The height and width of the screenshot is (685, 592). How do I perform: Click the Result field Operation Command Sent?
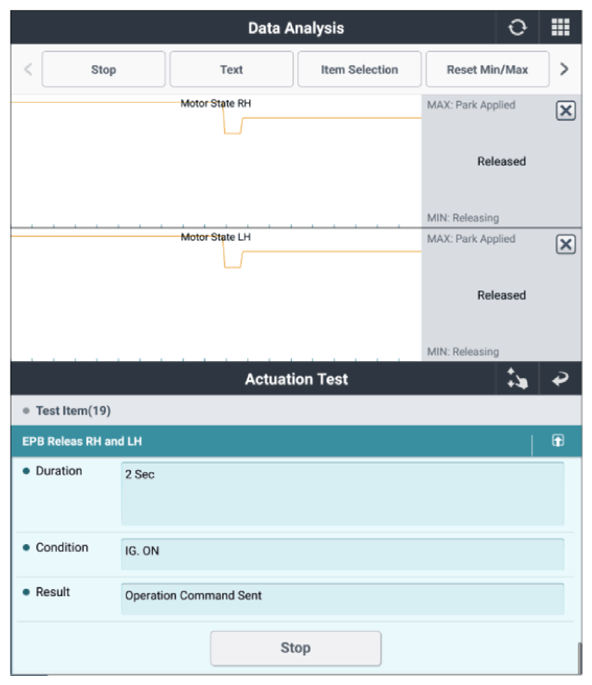tap(342, 599)
